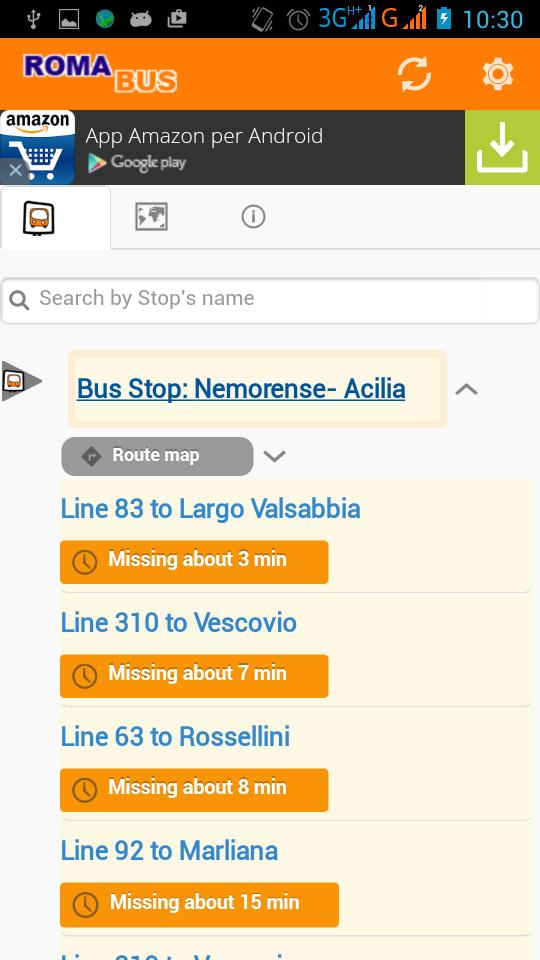The width and height of the screenshot is (540, 960).
Task: Switch to the world map tab
Action: pyautogui.click(x=151, y=217)
